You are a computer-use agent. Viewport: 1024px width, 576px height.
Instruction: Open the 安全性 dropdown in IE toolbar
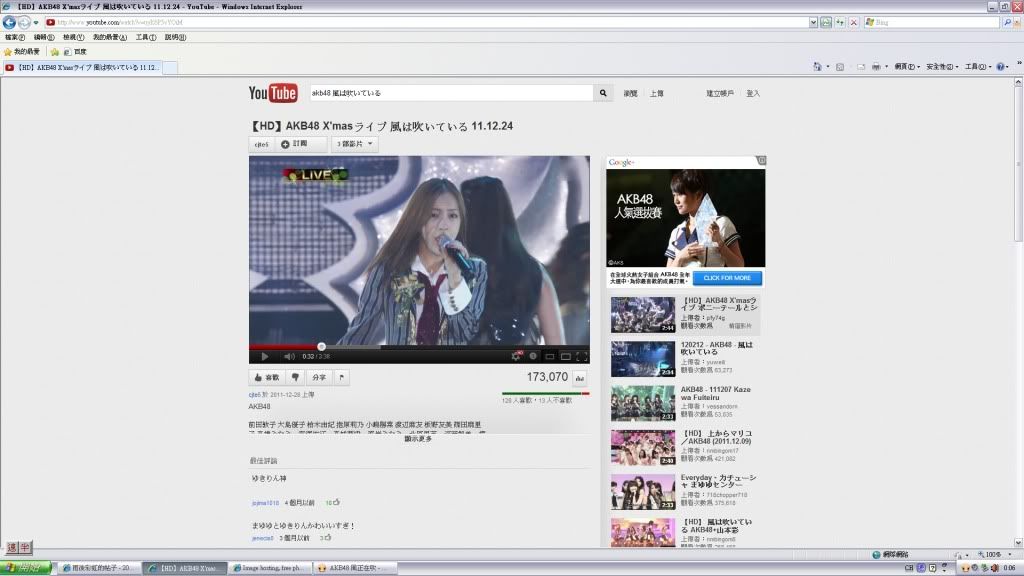point(941,67)
